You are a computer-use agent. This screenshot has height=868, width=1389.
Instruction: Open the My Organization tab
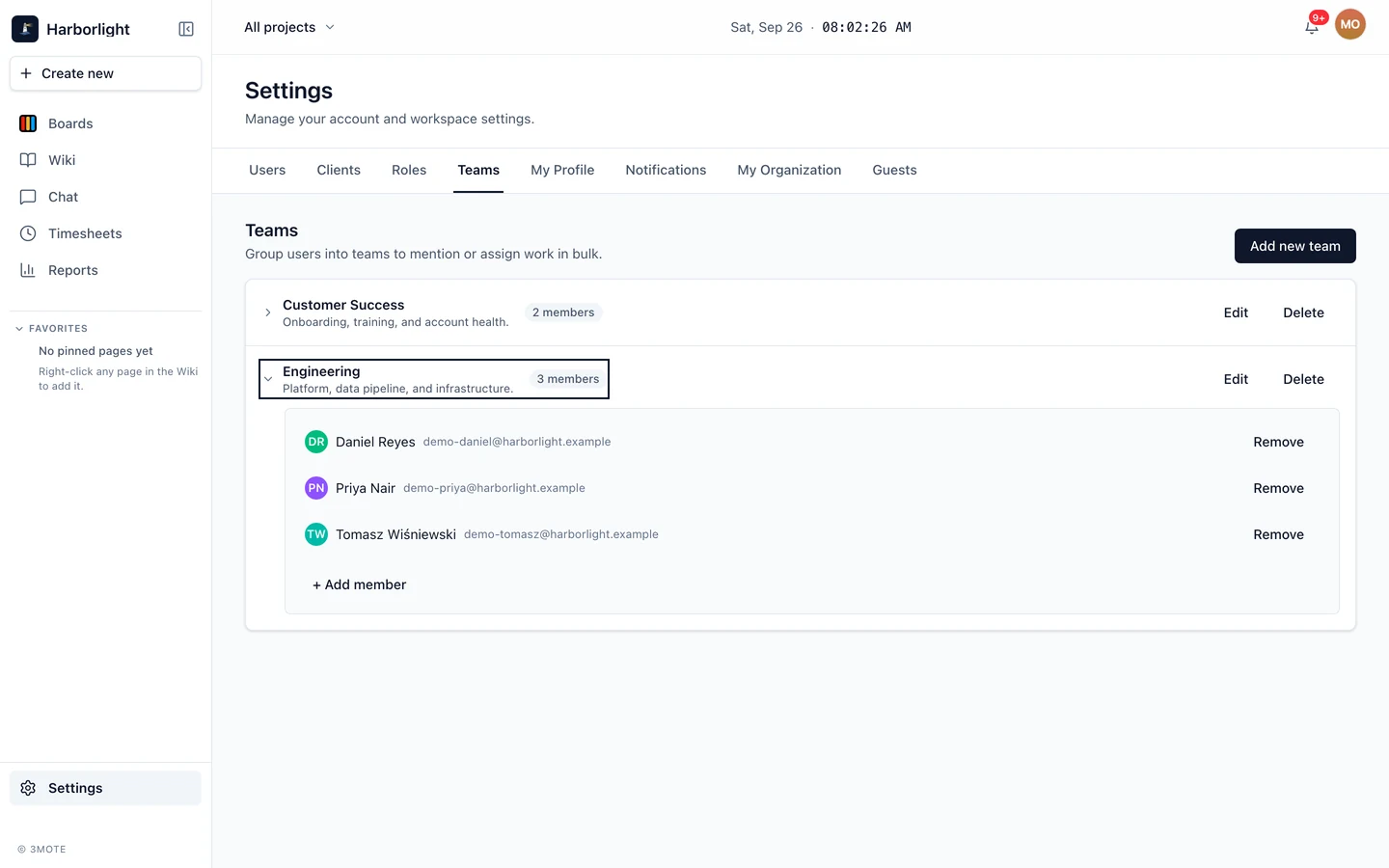789,170
